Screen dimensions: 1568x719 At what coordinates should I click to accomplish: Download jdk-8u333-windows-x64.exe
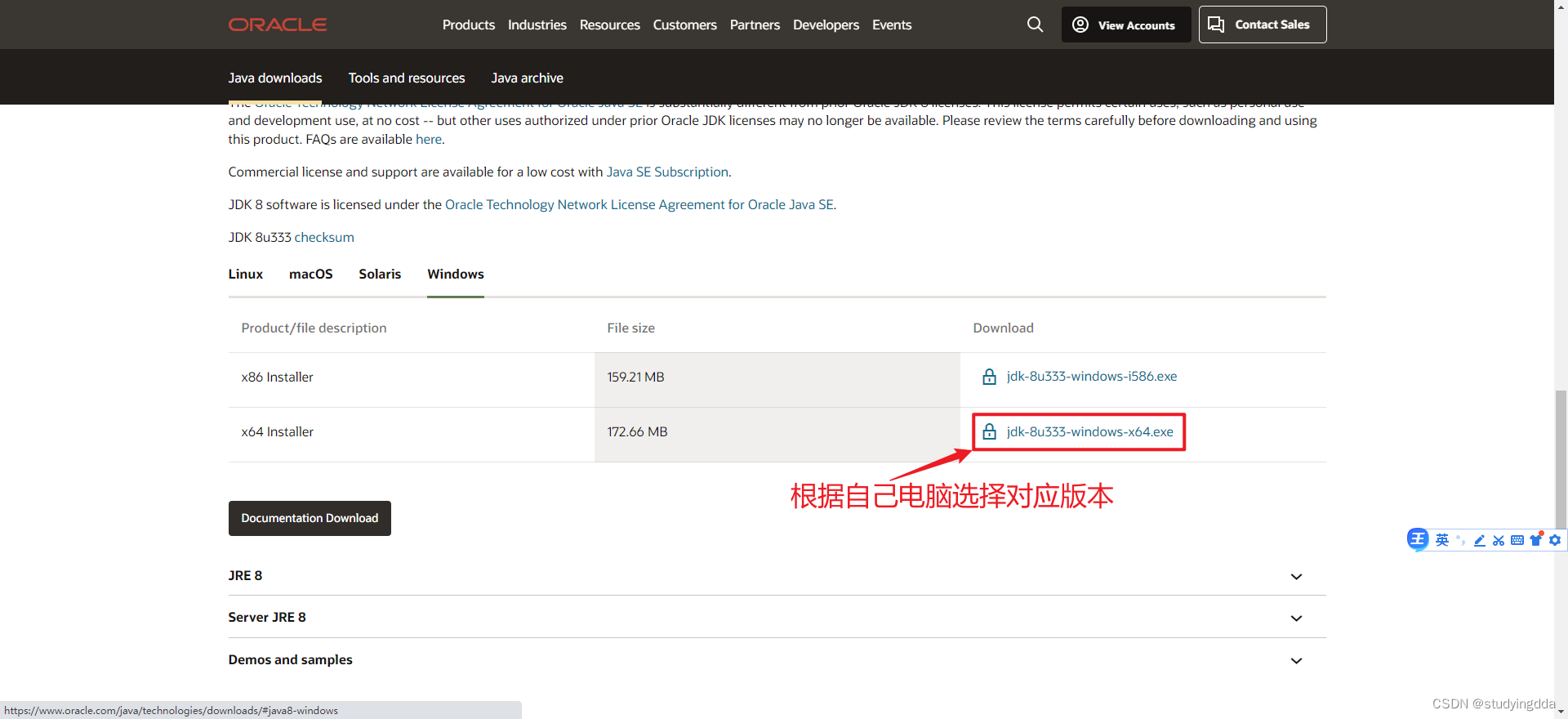1090,431
